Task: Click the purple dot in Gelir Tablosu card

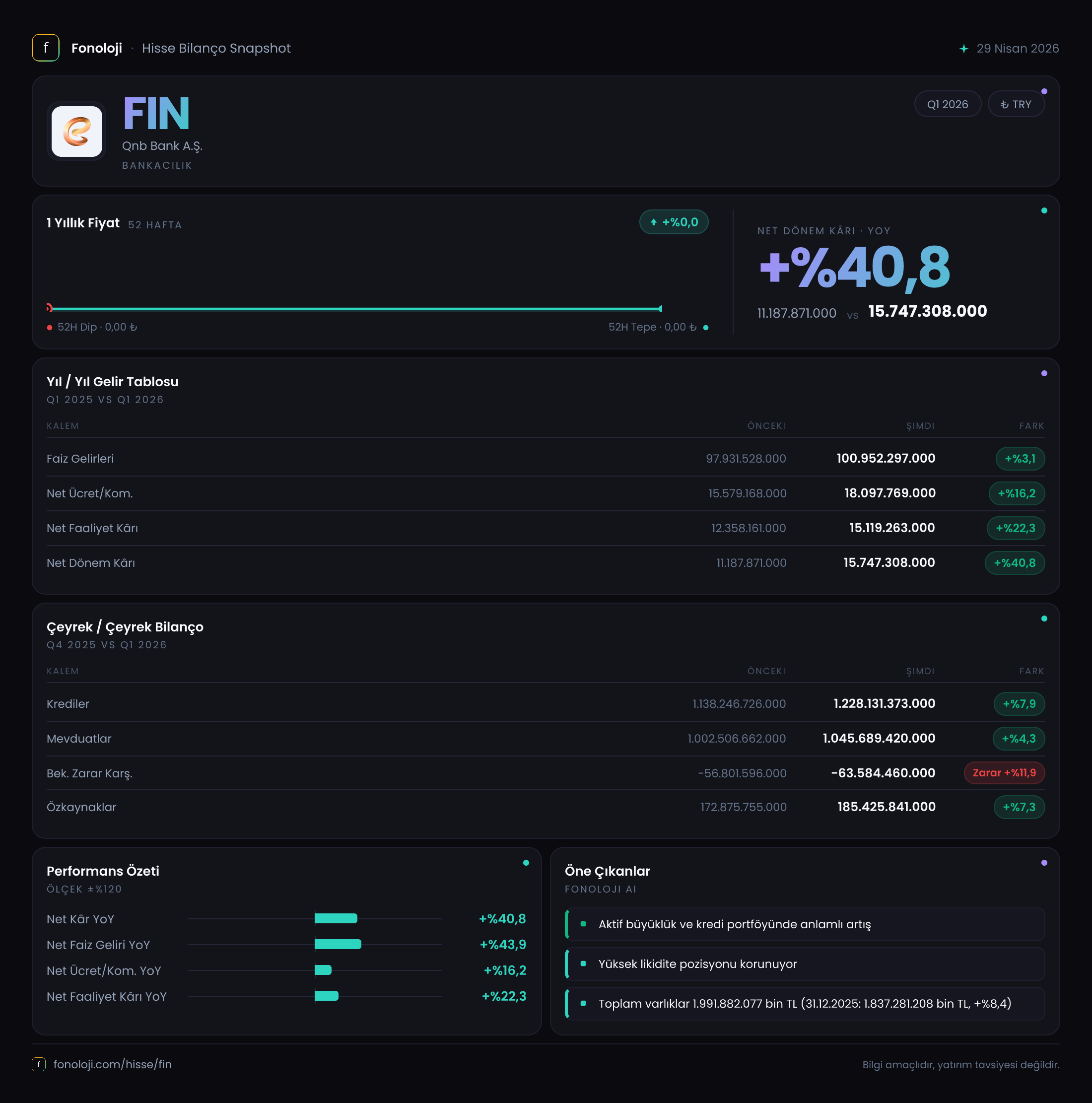Action: pos(1044,373)
